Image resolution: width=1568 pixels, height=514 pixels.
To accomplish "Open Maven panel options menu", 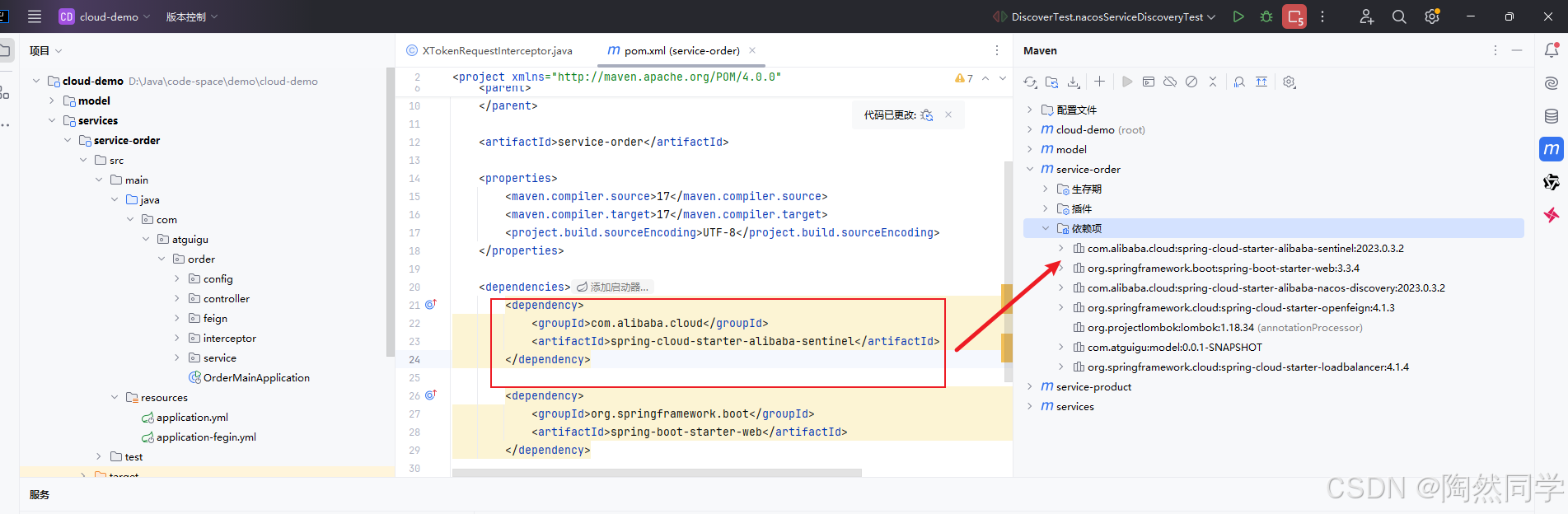I will [1495, 50].
